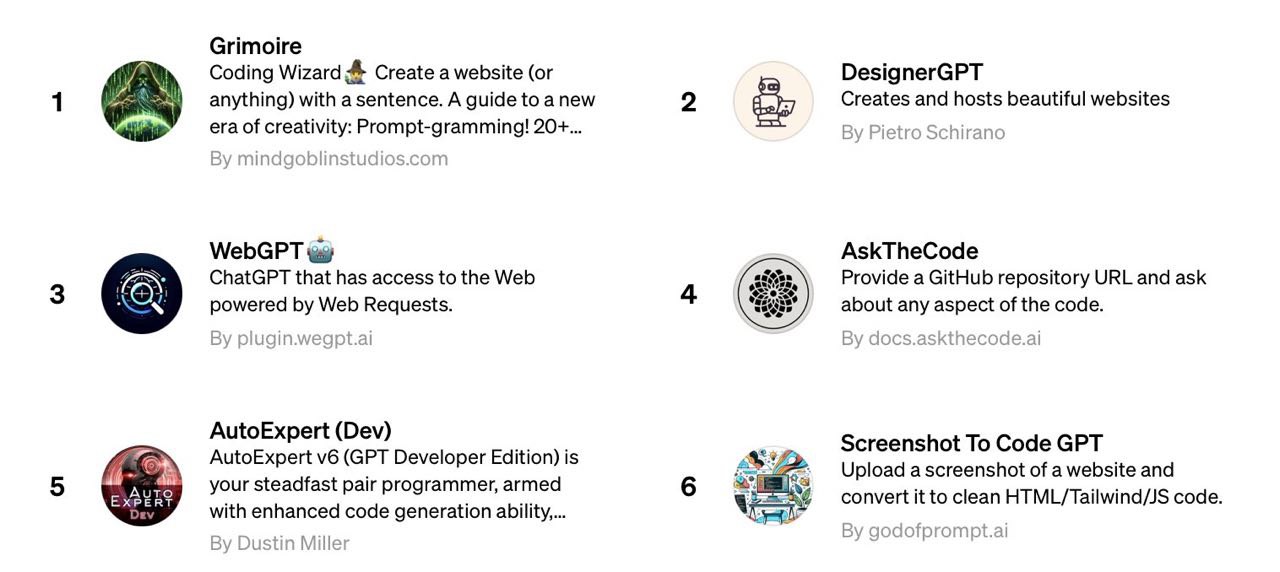This screenshot has height=572, width=1280.
Task: Click the godofprompt.ai author text
Action: [x=925, y=530]
